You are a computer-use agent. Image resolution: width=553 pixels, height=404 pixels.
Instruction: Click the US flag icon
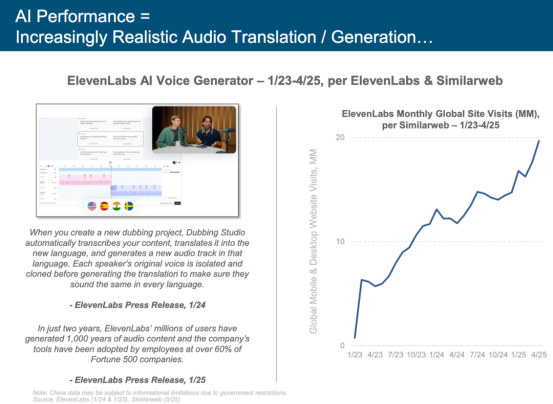point(92,206)
